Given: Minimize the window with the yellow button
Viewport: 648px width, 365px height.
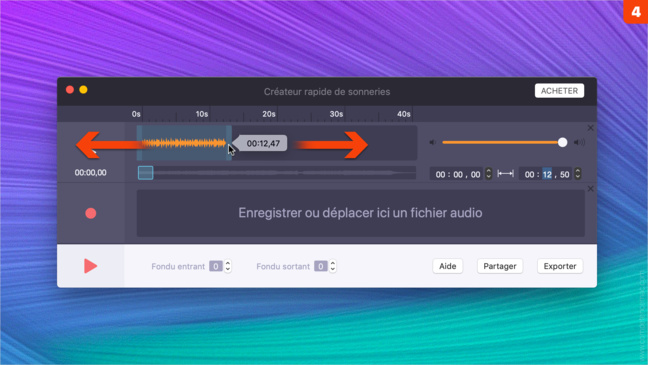Looking at the screenshot, I should tap(83, 90).
